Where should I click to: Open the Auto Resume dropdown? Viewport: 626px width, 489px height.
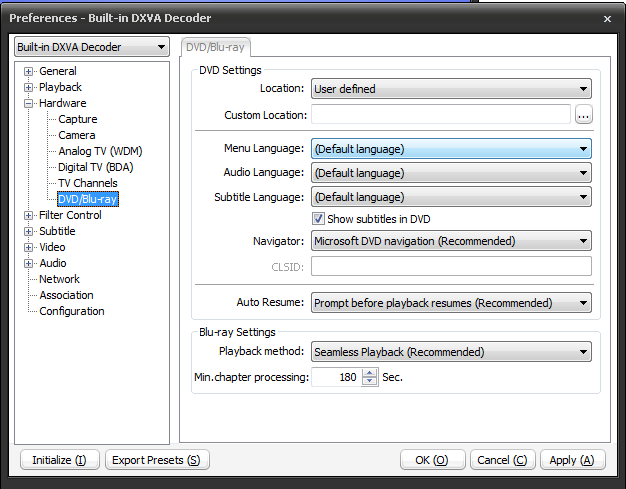click(450, 303)
